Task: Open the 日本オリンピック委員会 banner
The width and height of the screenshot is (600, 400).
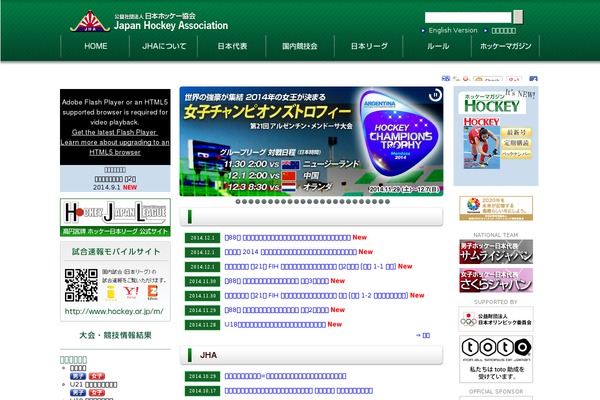Action: 496,319
